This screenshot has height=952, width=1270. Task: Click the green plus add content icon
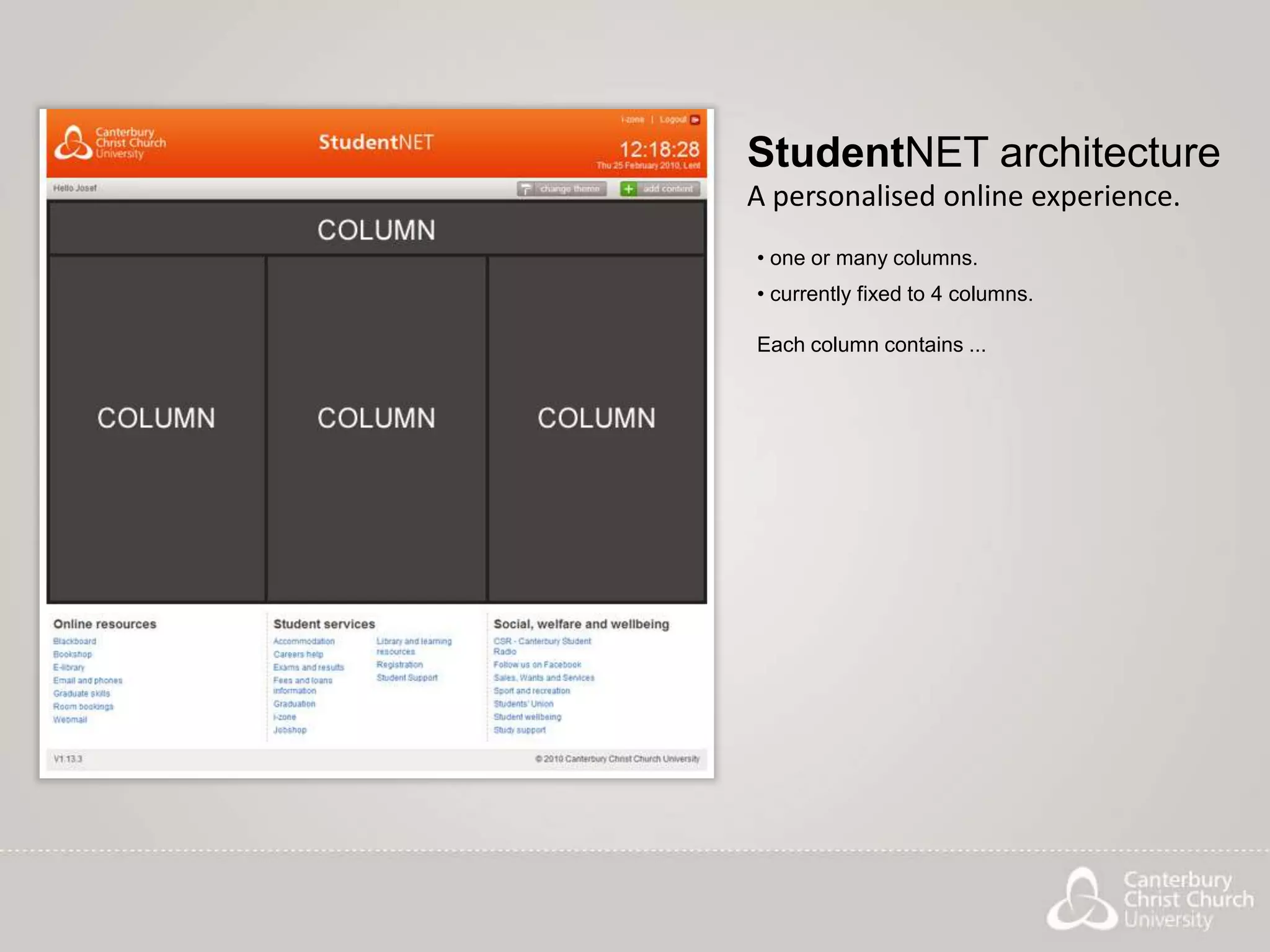[x=628, y=189]
